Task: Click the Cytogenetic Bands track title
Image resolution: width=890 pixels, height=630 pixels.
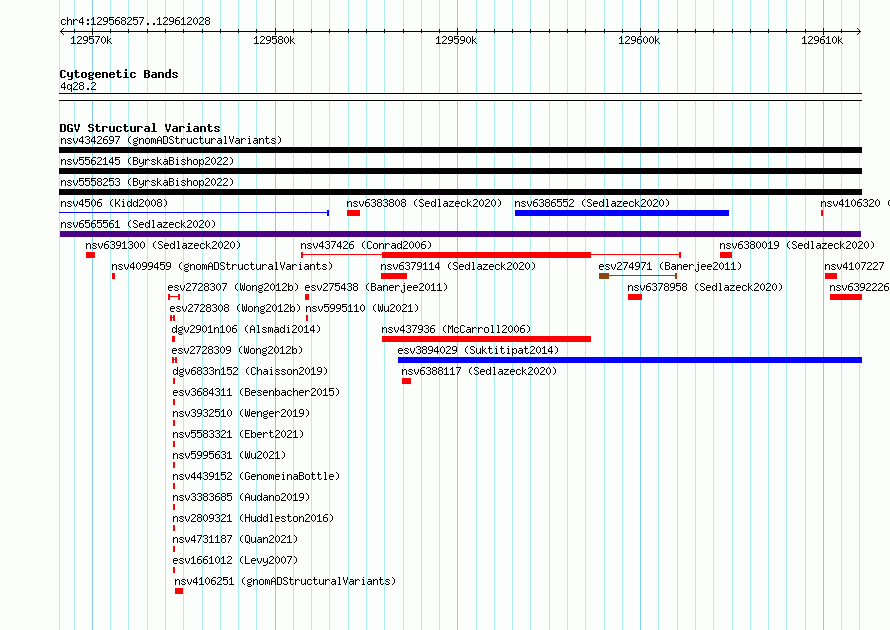Action: 119,74
